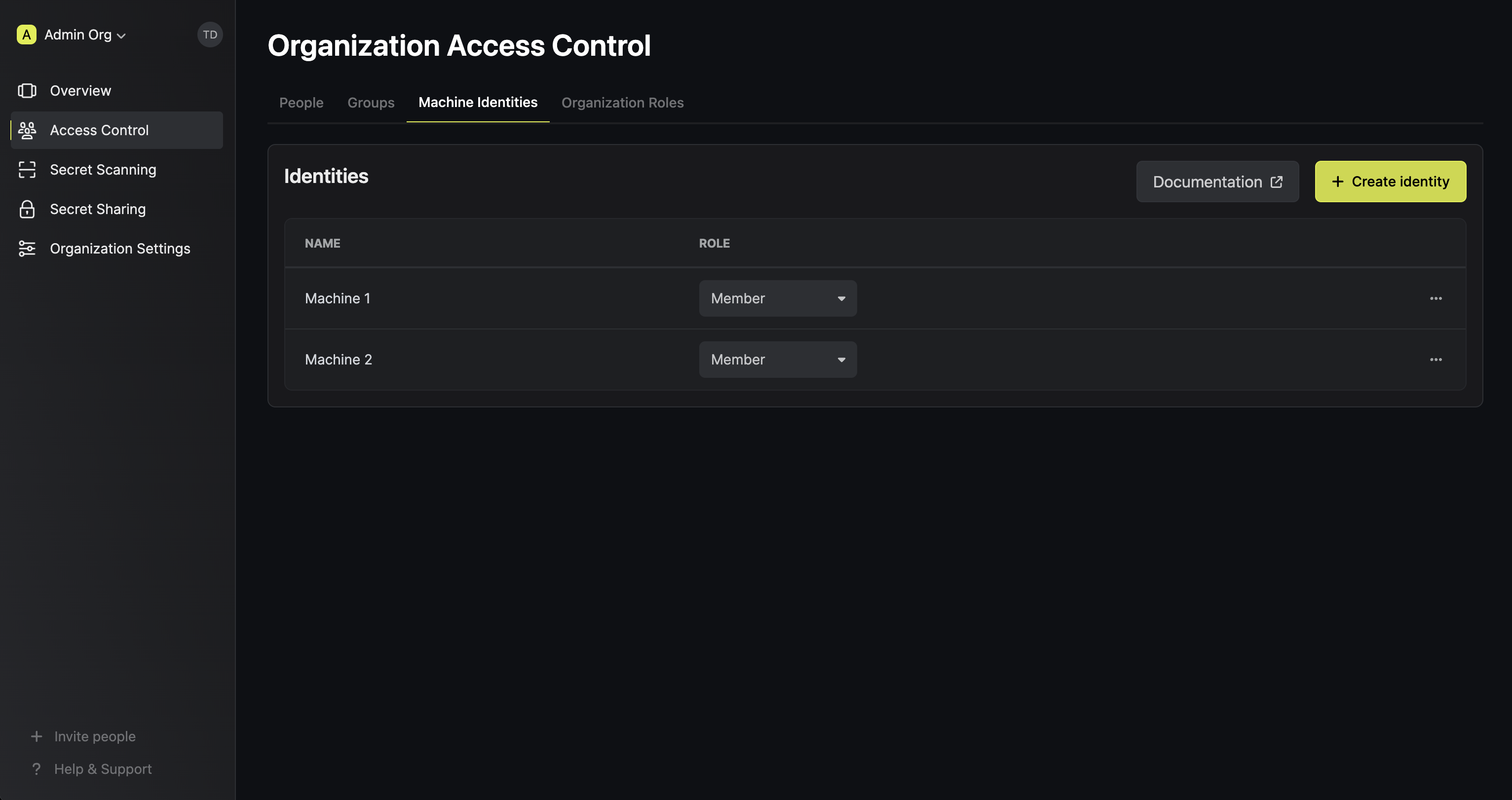
Task: Click the Machine 2 name cell
Action: [339, 360]
